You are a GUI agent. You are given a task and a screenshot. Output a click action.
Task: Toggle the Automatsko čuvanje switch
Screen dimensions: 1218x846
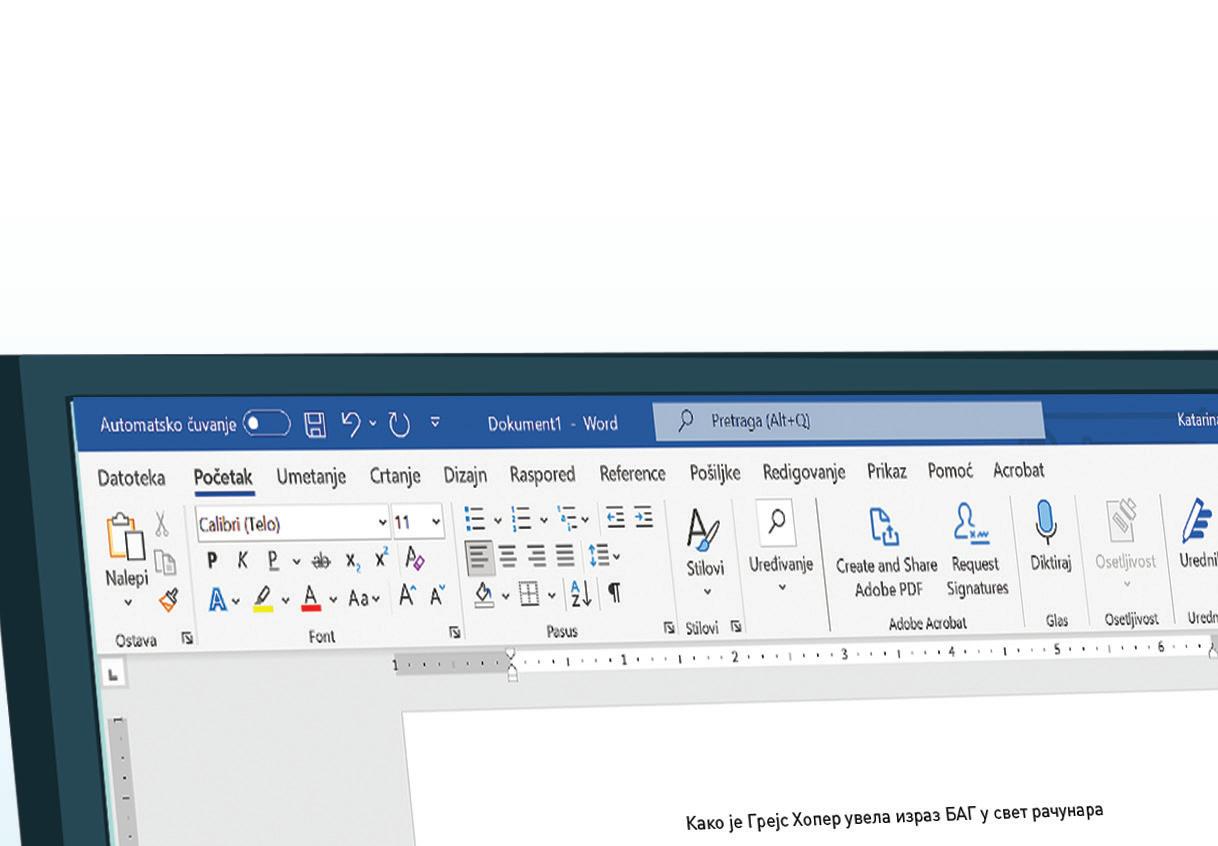[266, 424]
